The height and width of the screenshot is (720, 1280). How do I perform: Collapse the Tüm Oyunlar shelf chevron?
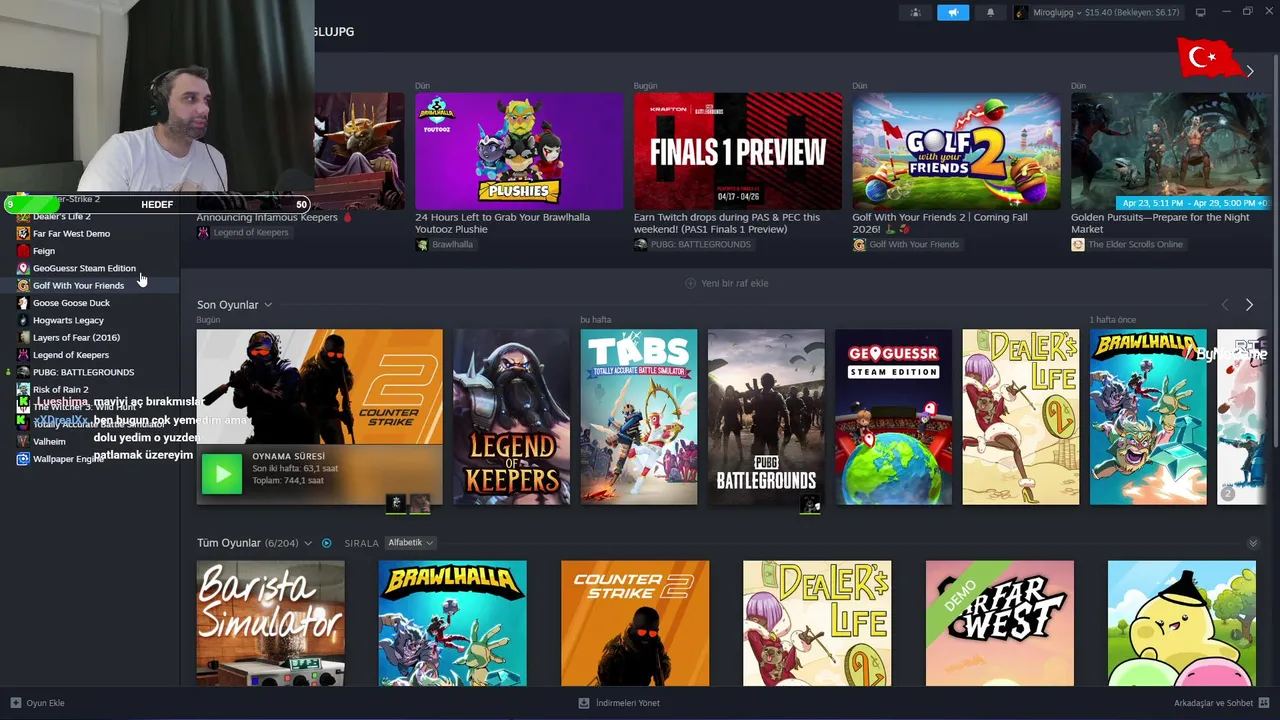[x=1253, y=543]
